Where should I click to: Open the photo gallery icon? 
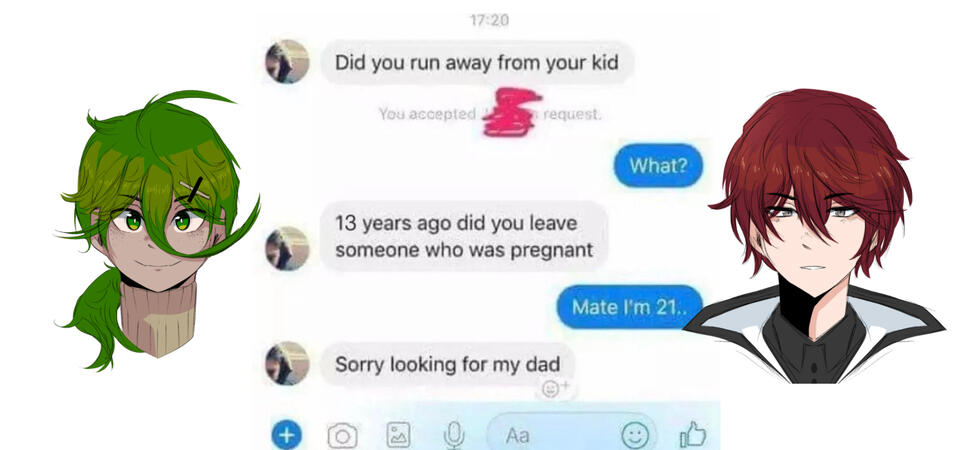tap(398, 435)
